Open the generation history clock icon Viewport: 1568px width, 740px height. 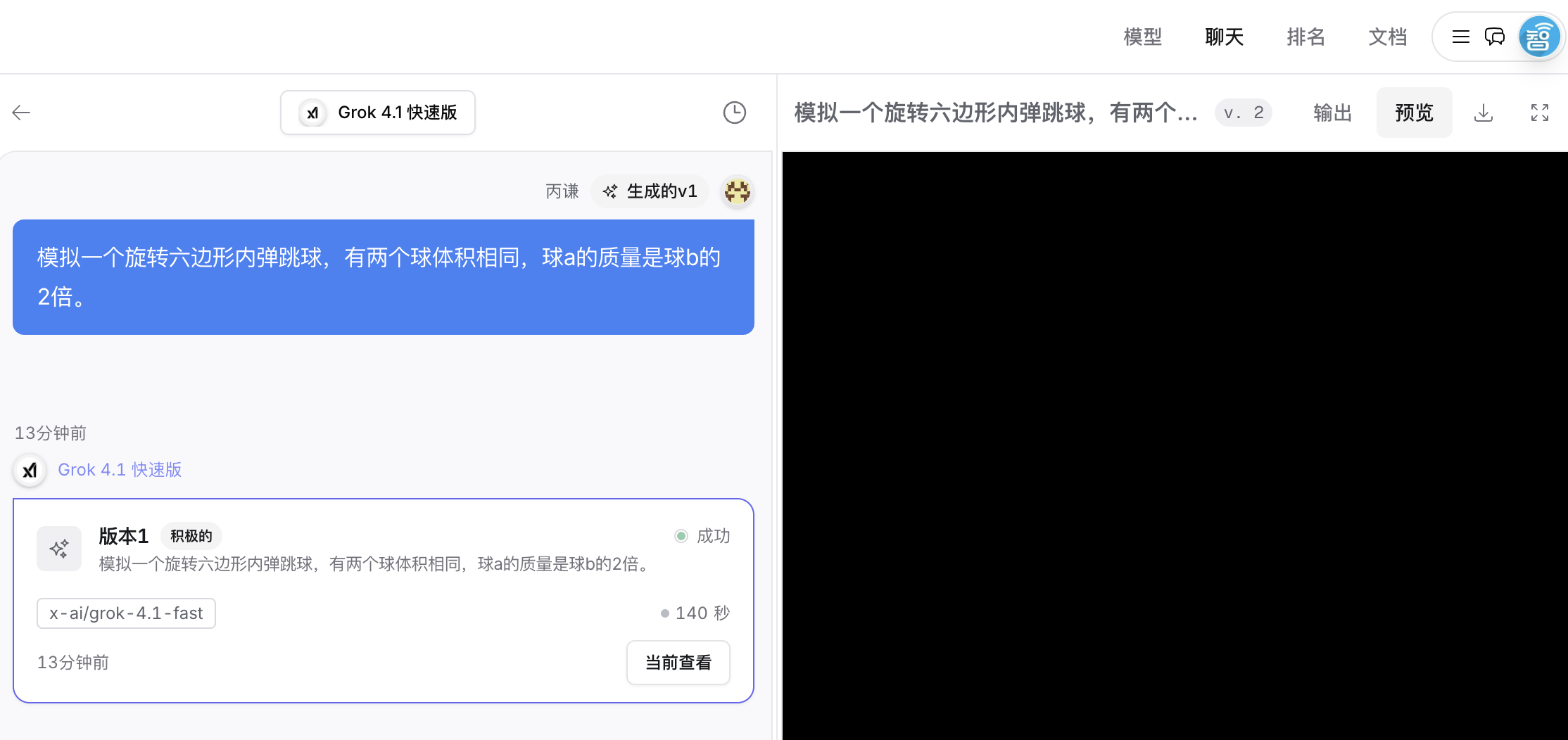[734, 112]
